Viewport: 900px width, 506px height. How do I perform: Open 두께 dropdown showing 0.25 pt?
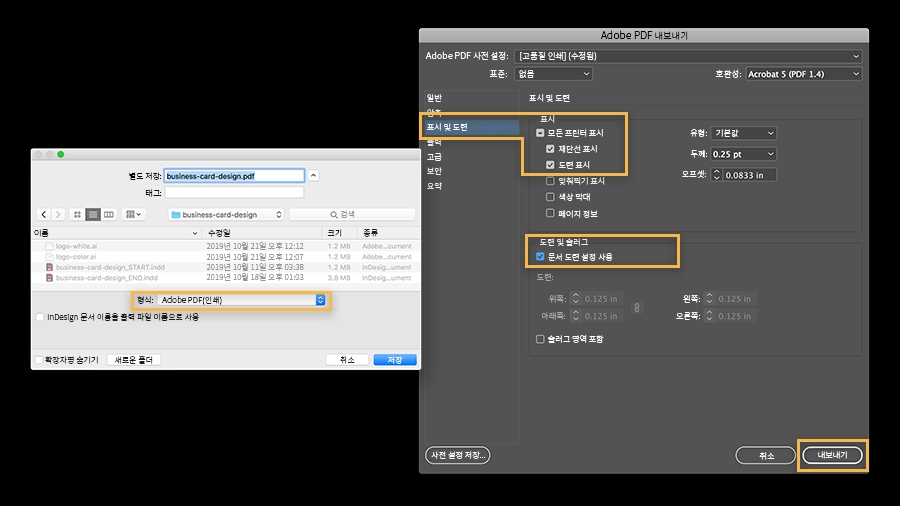pyautogui.click(x=743, y=154)
